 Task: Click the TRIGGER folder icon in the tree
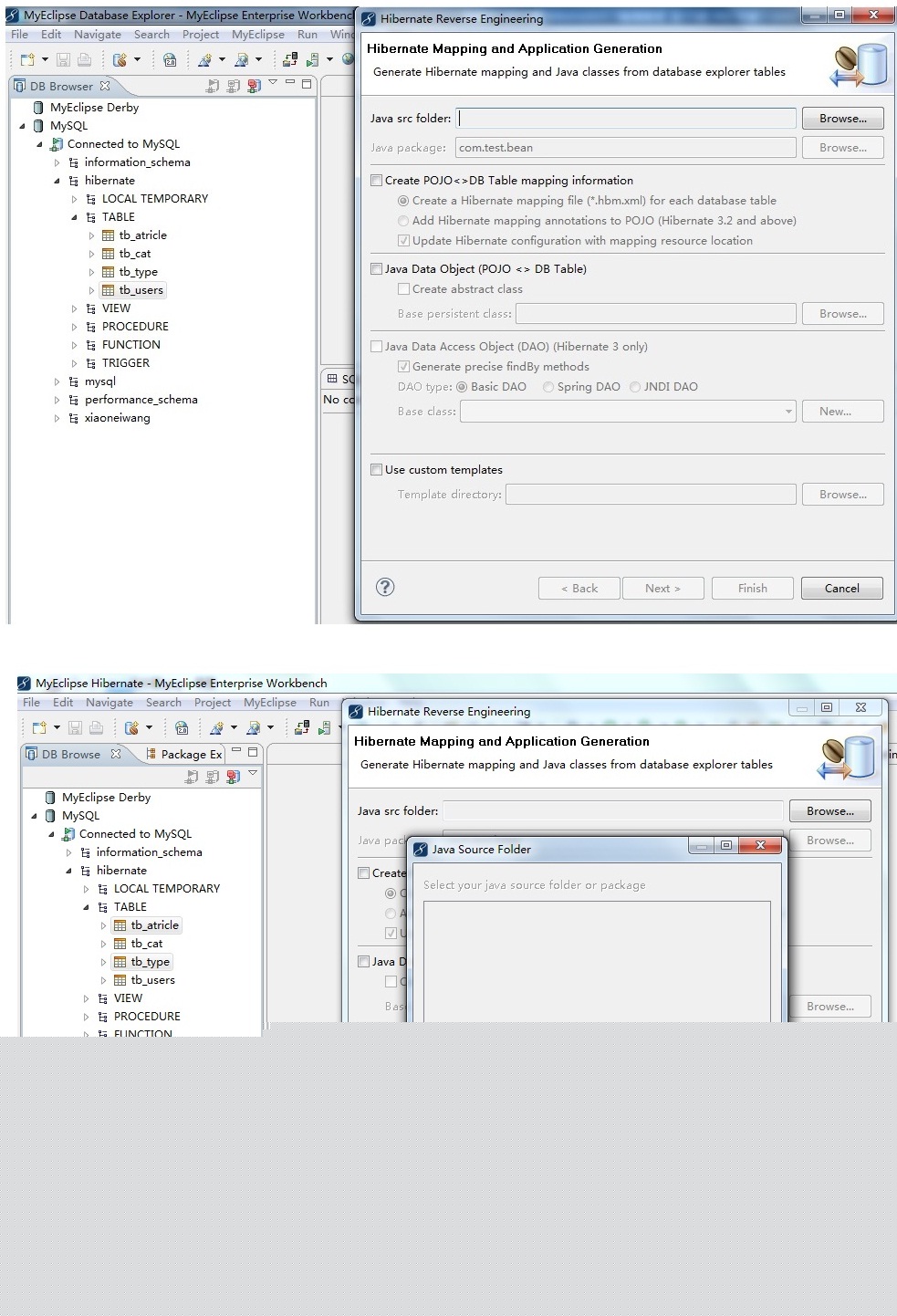91,363
